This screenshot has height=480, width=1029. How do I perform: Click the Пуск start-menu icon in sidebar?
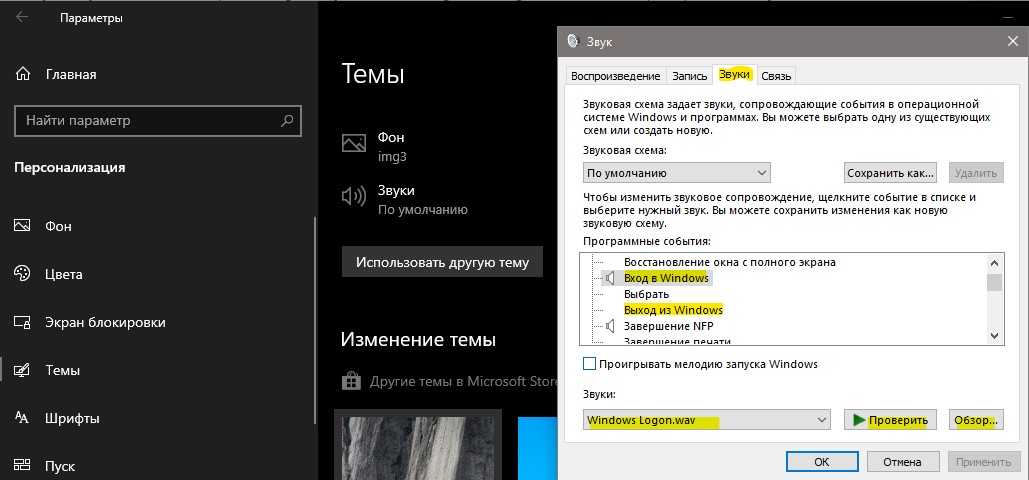(x=22, y=466)
